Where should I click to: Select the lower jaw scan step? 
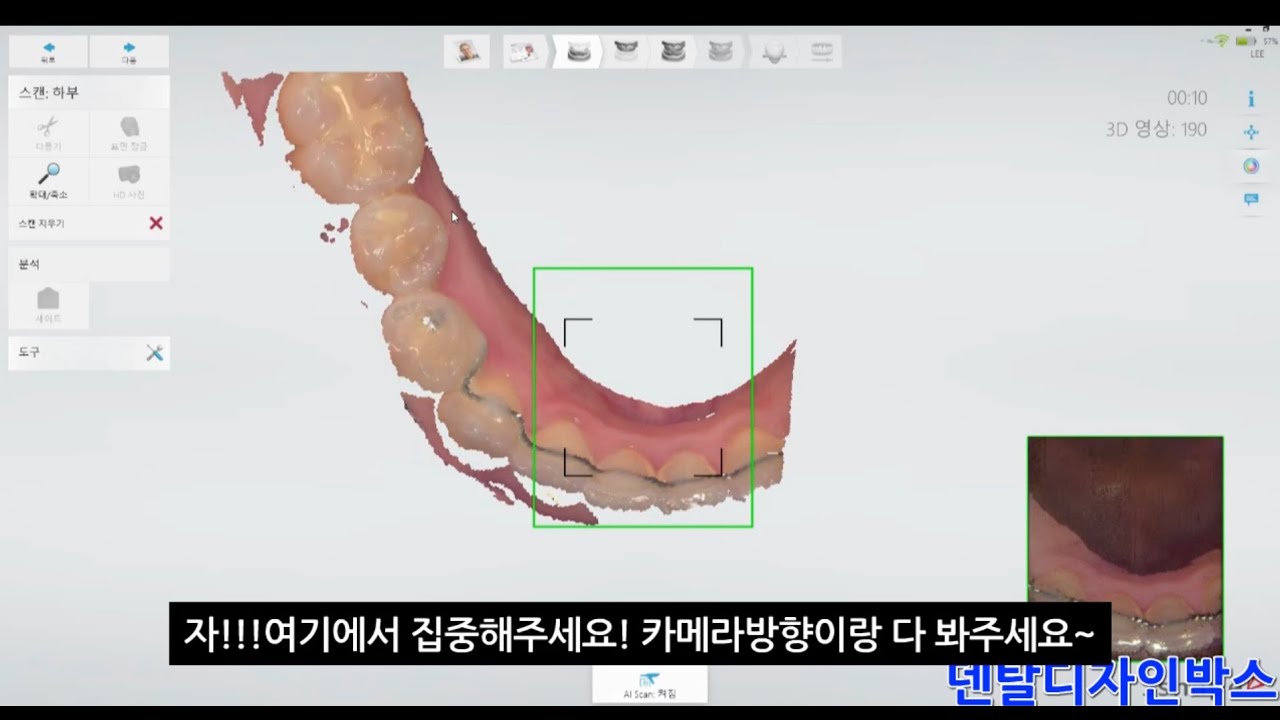pos(578,51)
